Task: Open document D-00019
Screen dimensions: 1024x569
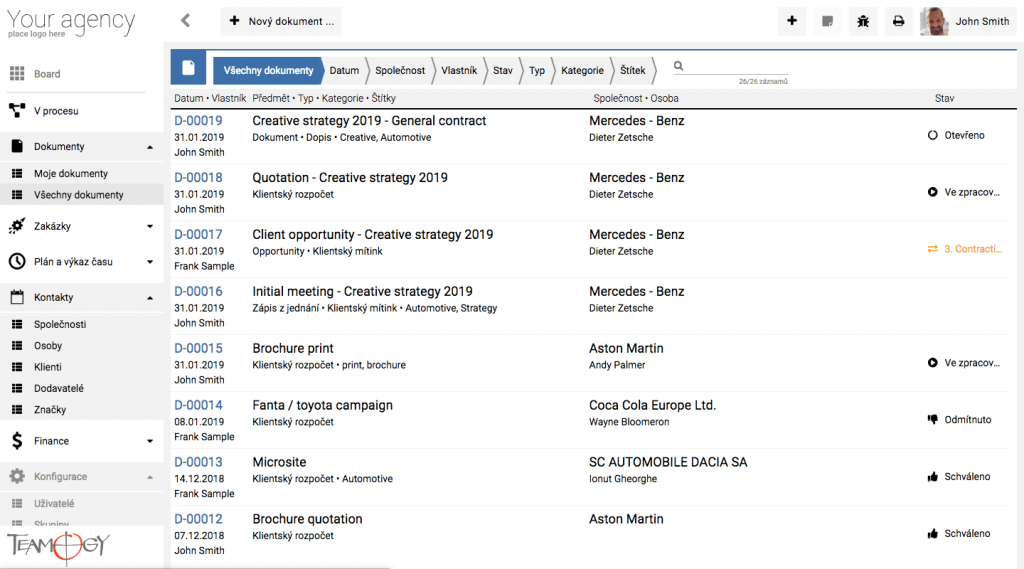Action: point(199,121)
